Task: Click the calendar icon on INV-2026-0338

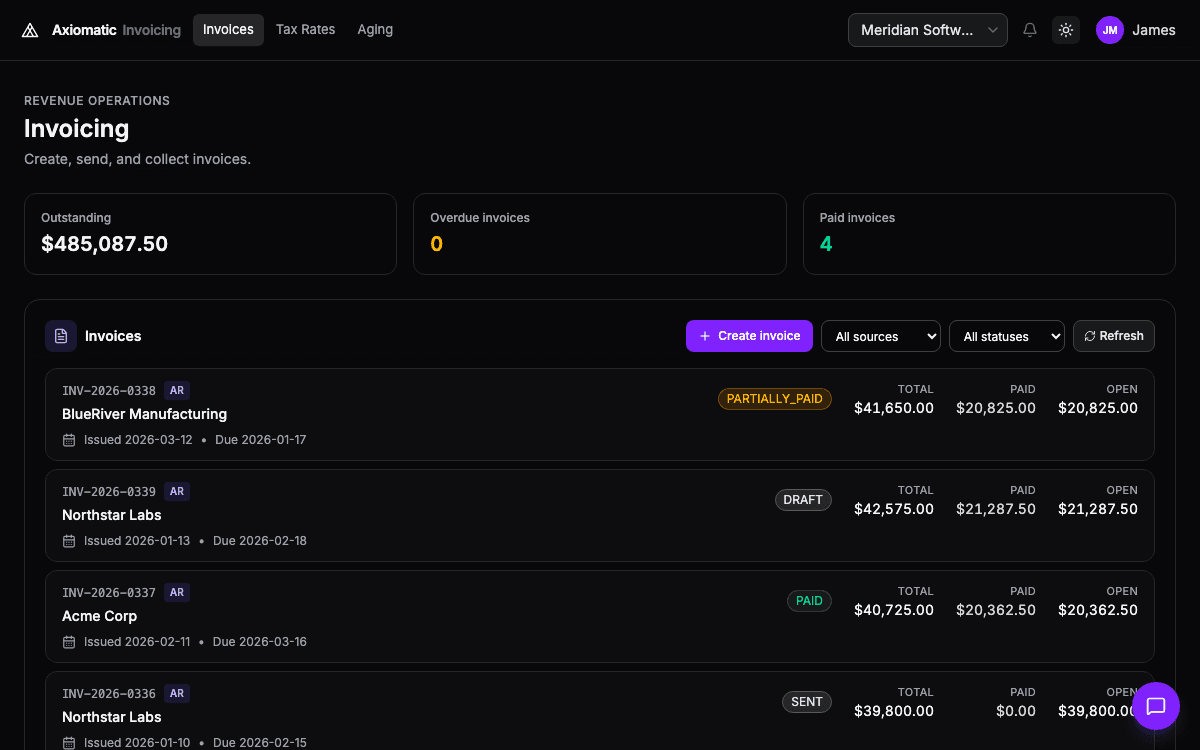Action: point(68,439)
